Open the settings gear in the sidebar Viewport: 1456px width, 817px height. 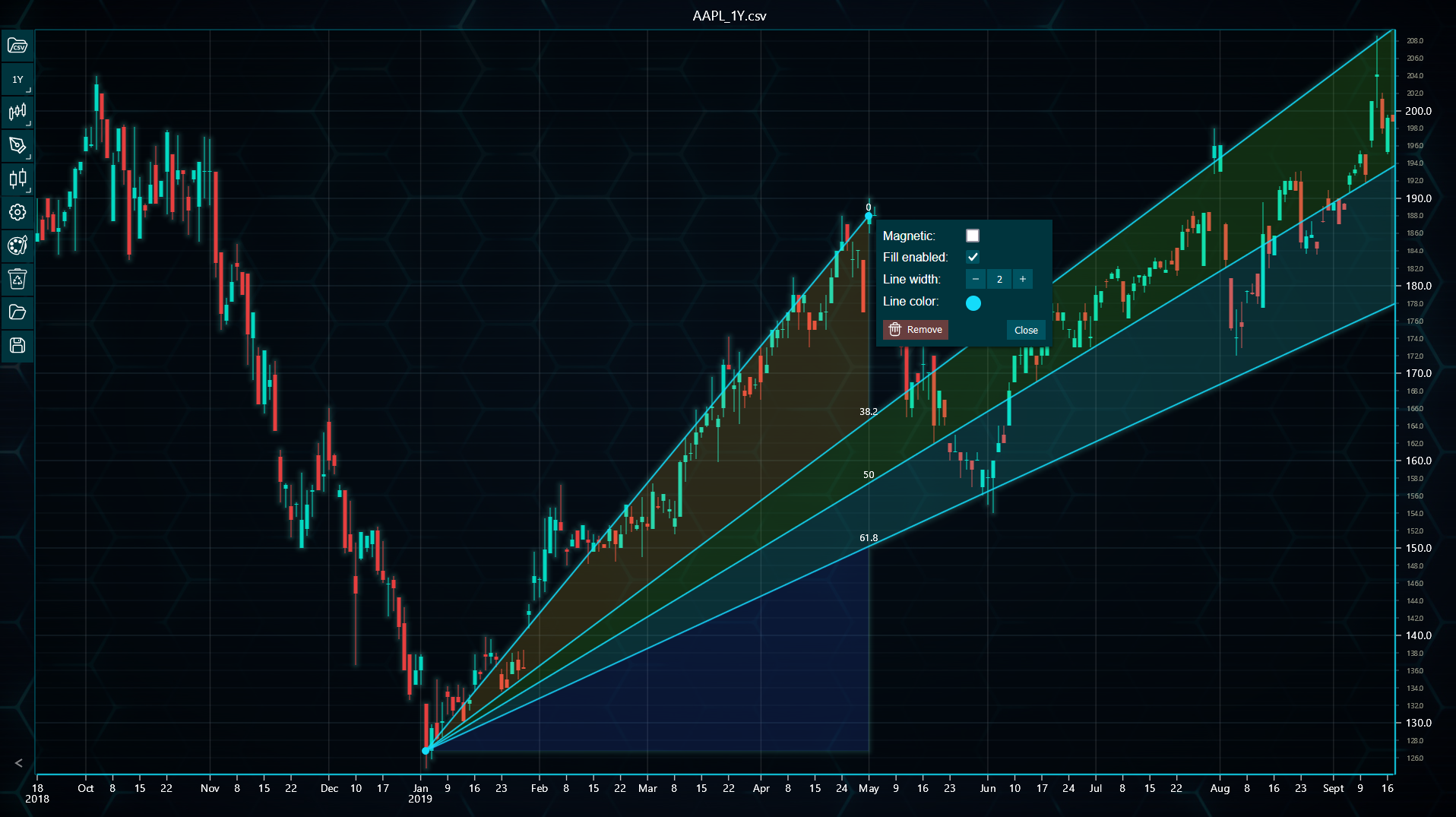click(x=17, y=212)
